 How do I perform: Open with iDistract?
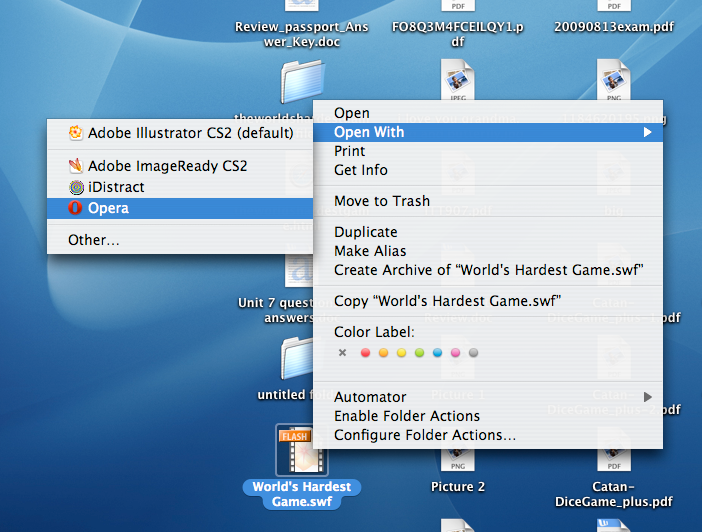pyautogui.click(x=180, y=187)
